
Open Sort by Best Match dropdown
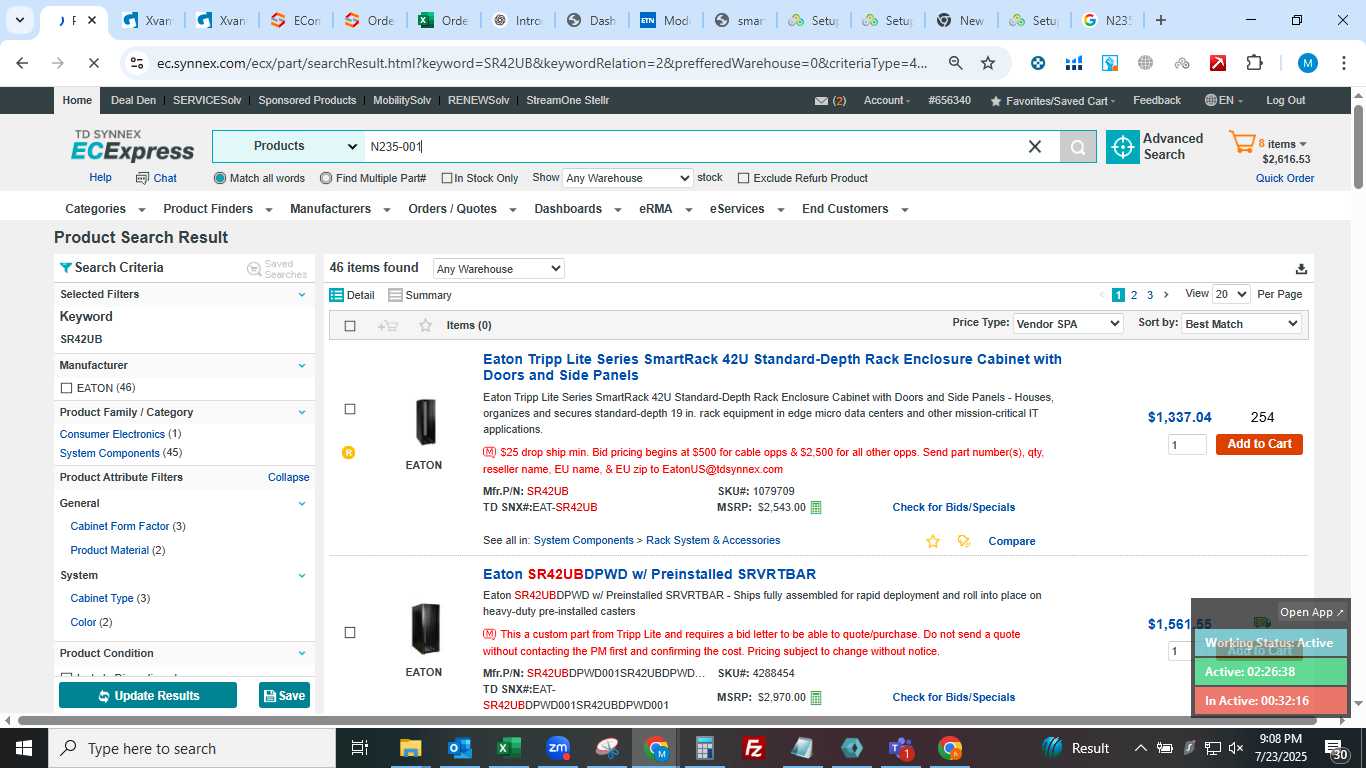click(x=1241, y=324)
